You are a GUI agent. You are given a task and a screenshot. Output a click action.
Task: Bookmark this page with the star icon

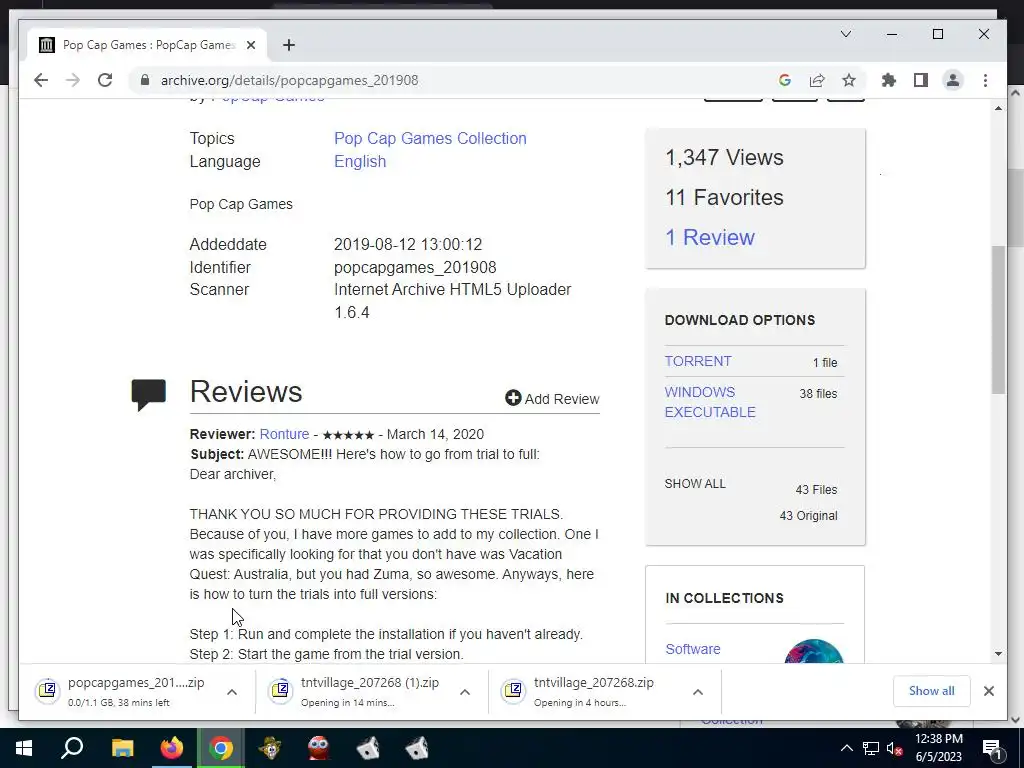point(848,80)
